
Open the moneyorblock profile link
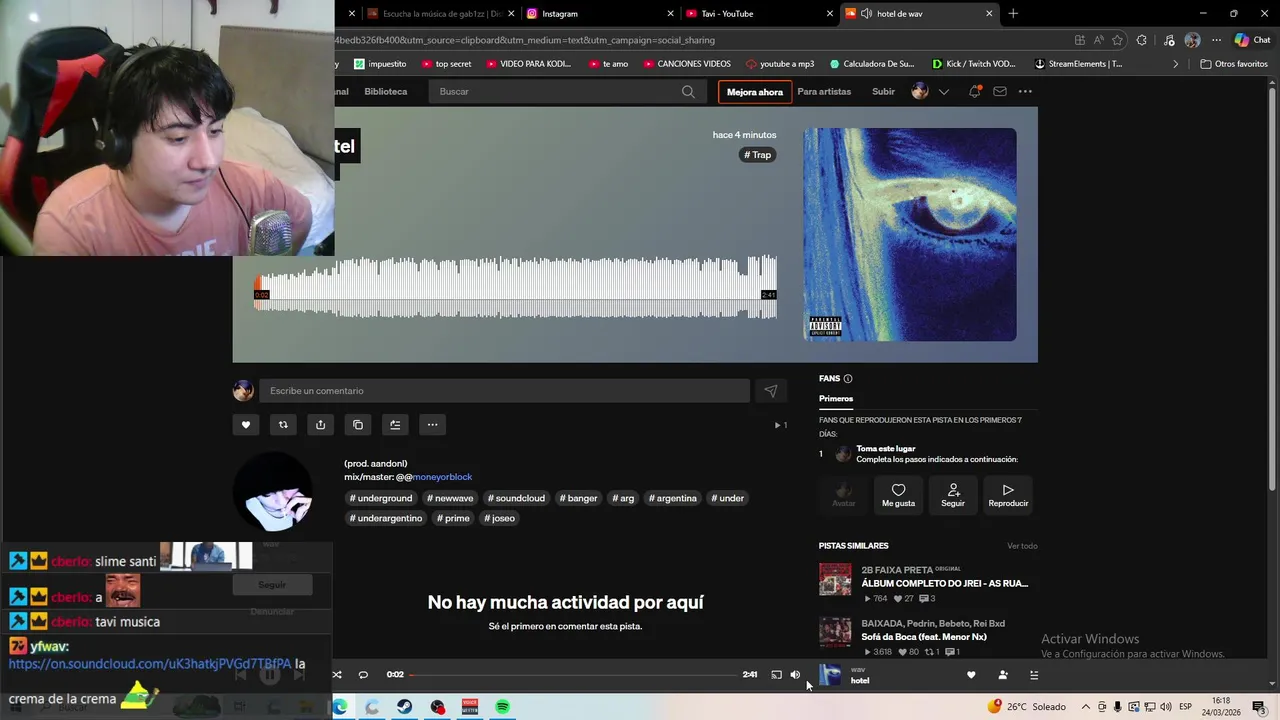442,477
